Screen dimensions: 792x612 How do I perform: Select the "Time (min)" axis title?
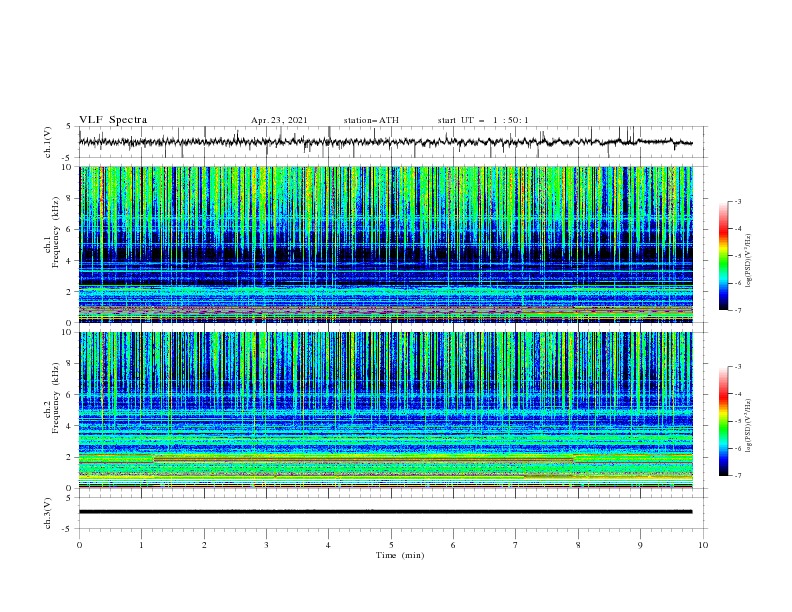(400, 555)
